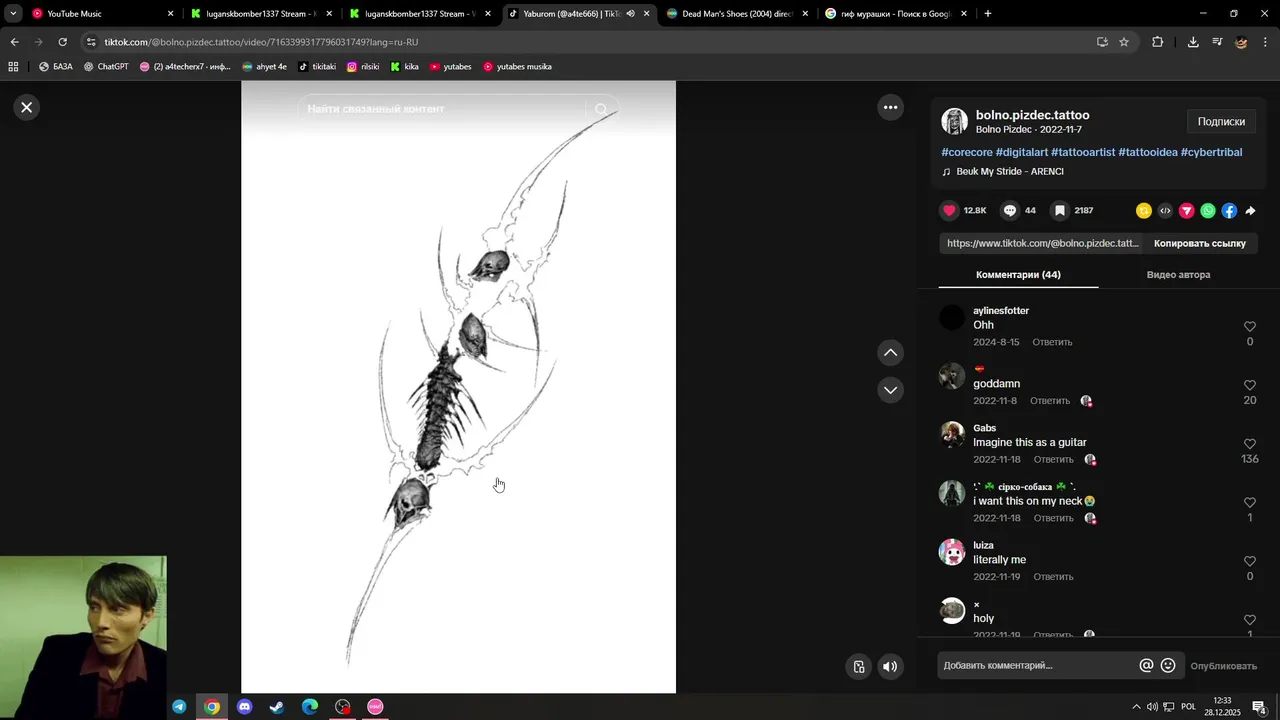Reply to the "Ohh" comment via Ответить

[1052, 342]
